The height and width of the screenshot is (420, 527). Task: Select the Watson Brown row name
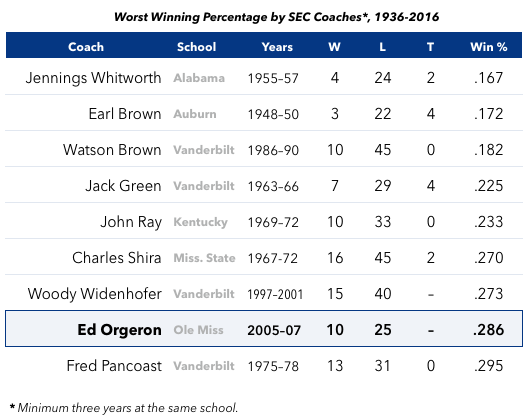(112, 150)
